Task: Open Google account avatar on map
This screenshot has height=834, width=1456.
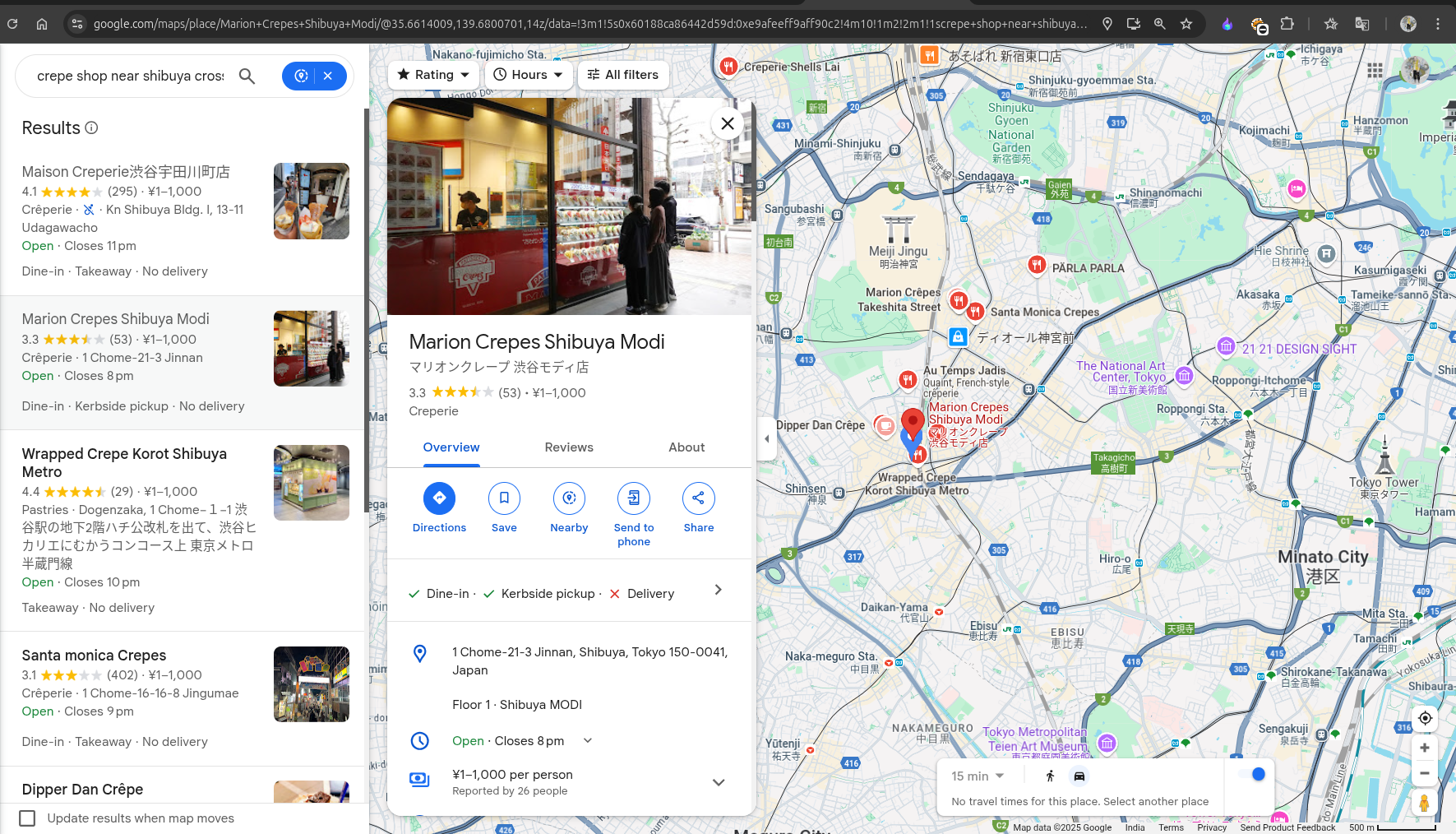Action: click(x=1415, y=71)
